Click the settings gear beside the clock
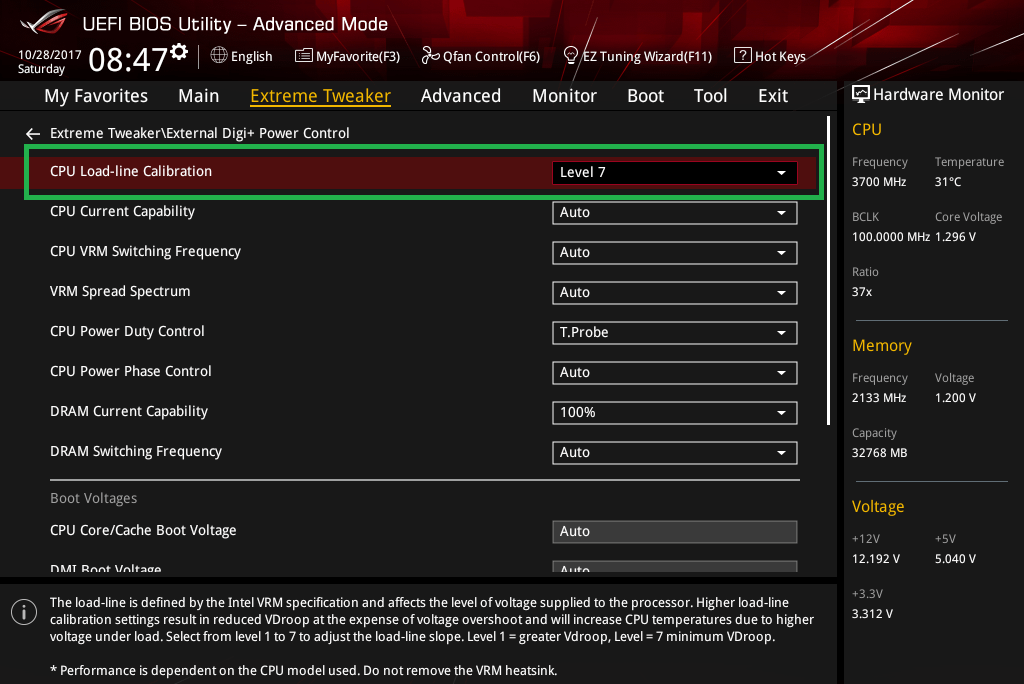This screenshot has width=1024, height=684. click(180, 52)
